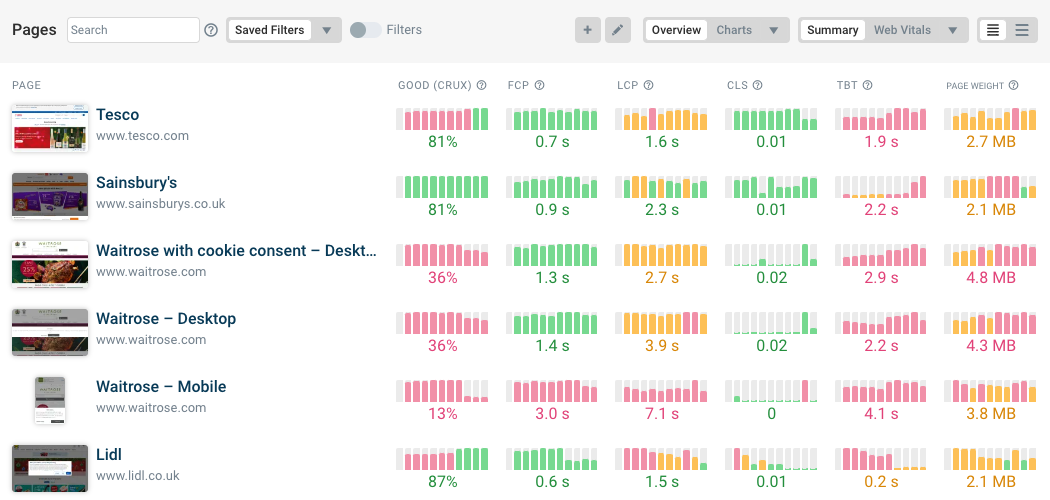Click Waitrose – Mobile 13% CrUX value

point(442,414)
